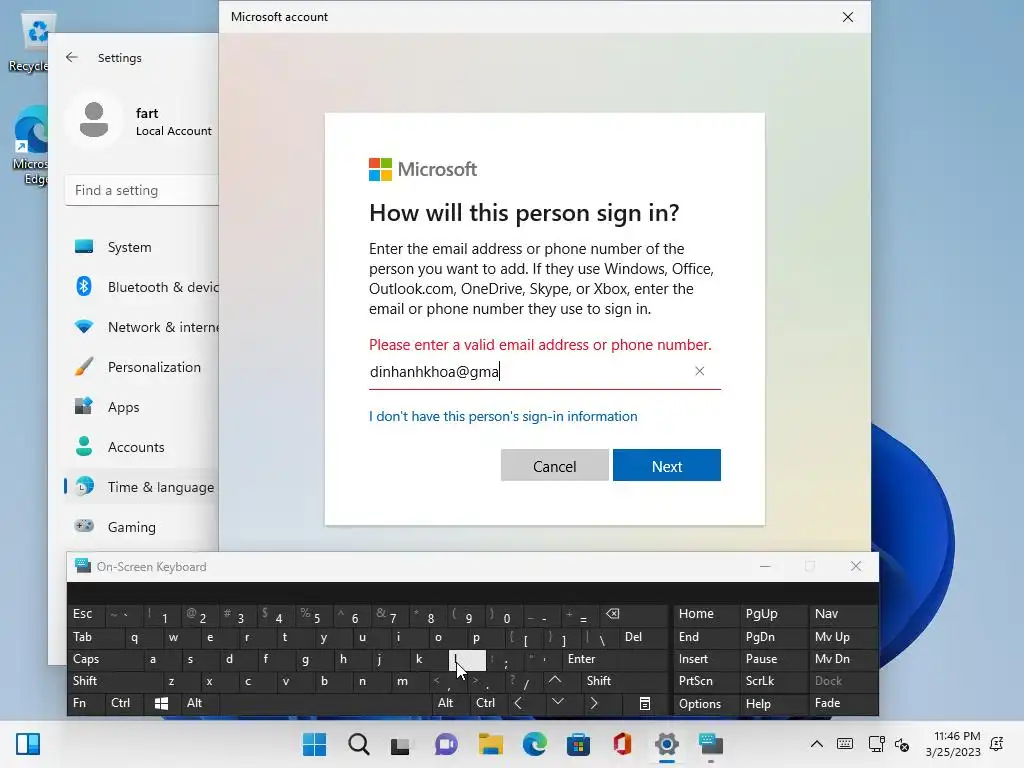The height and width of the screenshot is (768, 1024).
Task: Open Network & internet in Settings sidebar
Action: (x=142, y=327)
